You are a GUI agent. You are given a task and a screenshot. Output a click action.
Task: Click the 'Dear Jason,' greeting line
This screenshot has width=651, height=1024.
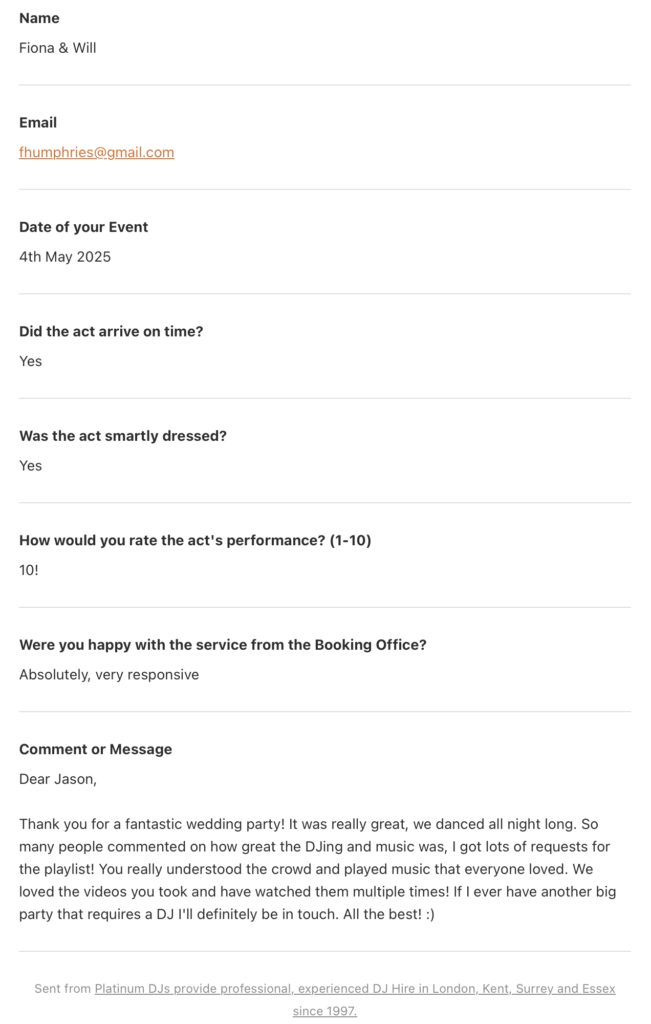tap(58, 779)
